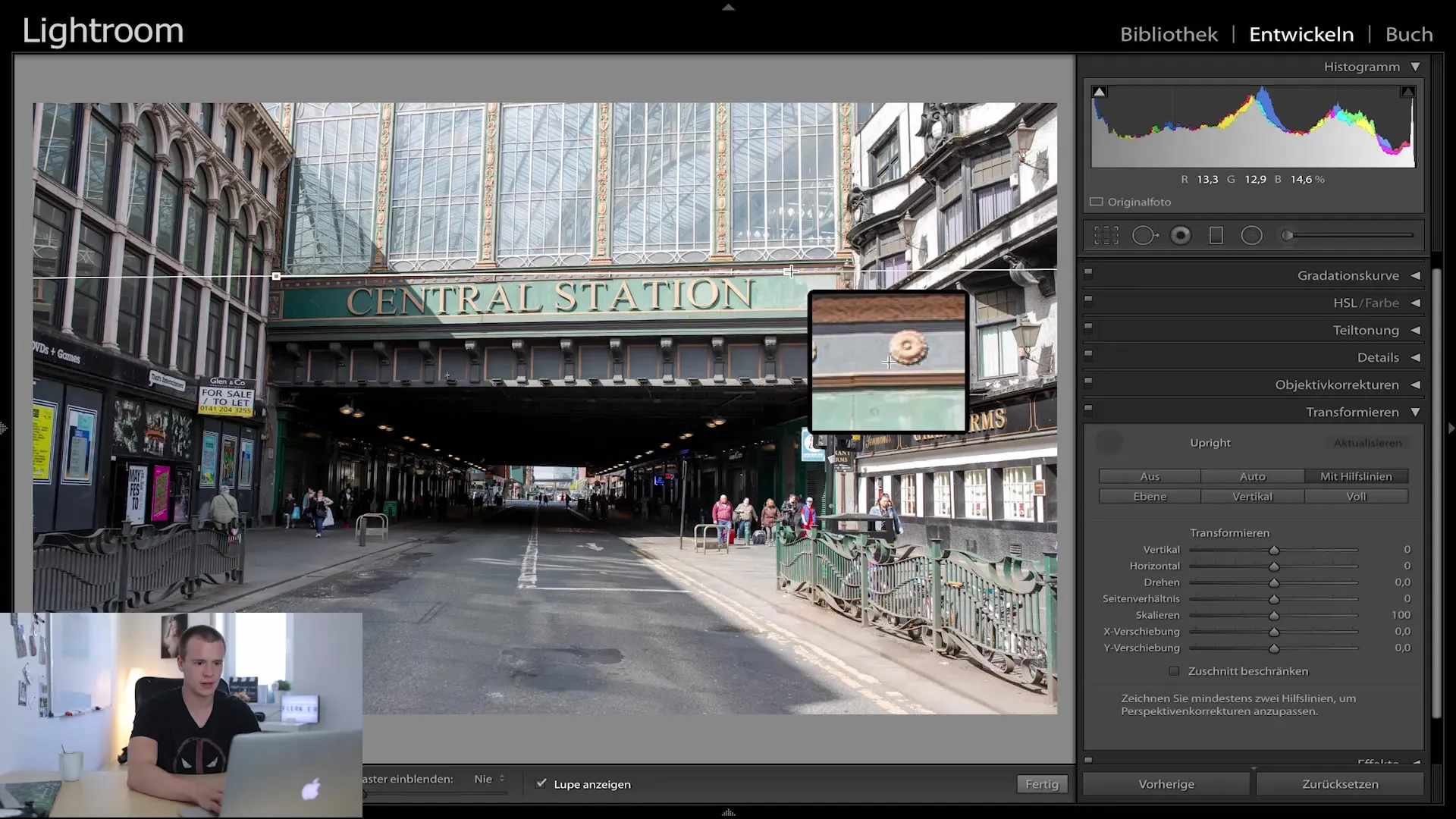Screen dimensions: 1456x819
Task: Click the Horizontal transform slider handle
Action: pyautogui.click(x=1274, y=566)
